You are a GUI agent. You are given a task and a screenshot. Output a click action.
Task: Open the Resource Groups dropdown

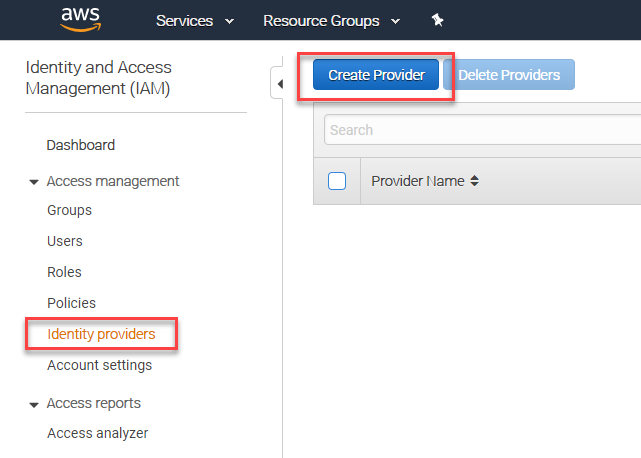coord(332,21)
